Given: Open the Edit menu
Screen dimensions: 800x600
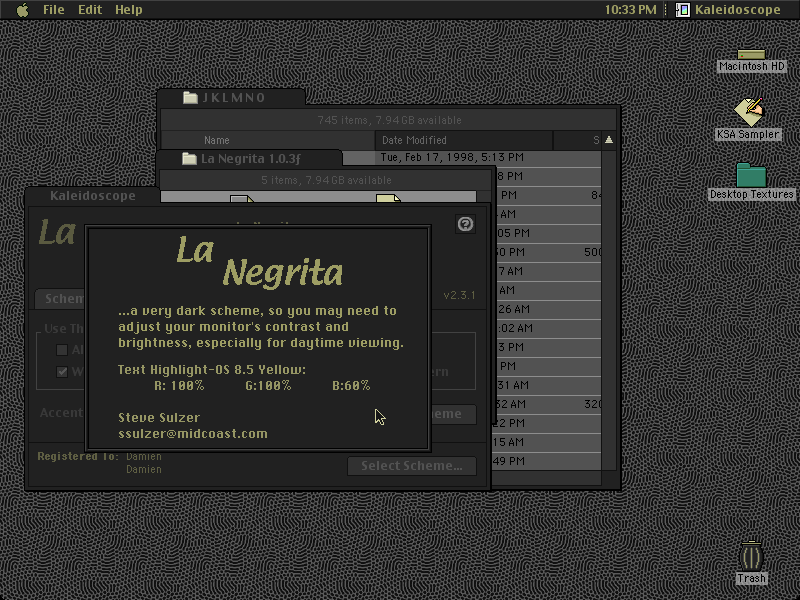Looking at the screenshot, I should point(90,10).
